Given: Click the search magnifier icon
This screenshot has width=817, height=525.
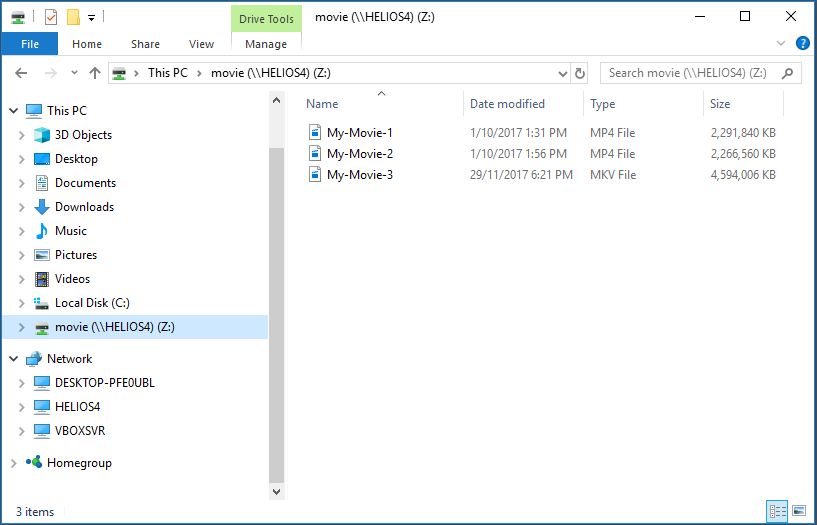Looking at the screenshot, I should [x=787, y=73].
